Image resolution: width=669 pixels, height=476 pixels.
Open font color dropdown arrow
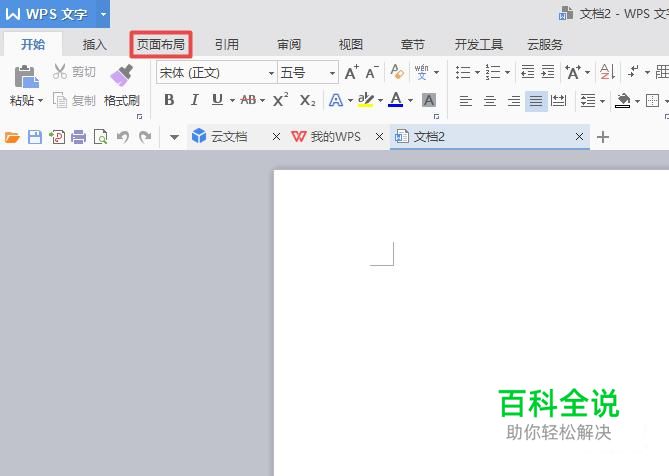point(410,101)
